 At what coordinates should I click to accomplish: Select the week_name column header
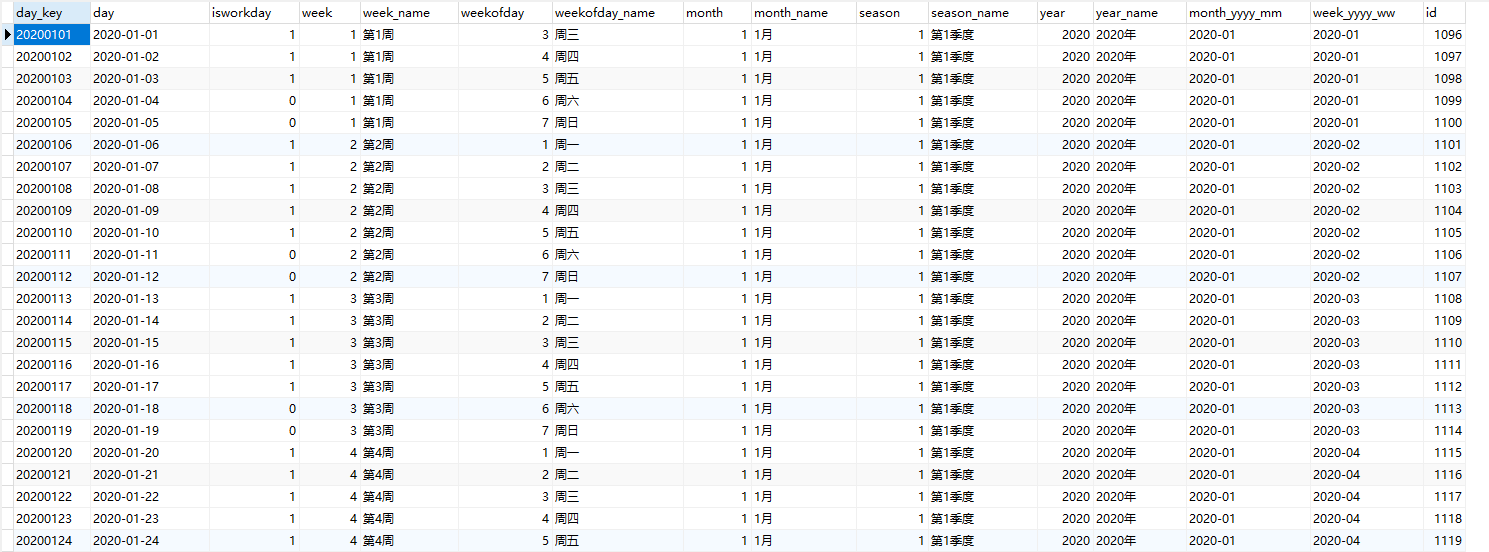(x=409, y=13)
